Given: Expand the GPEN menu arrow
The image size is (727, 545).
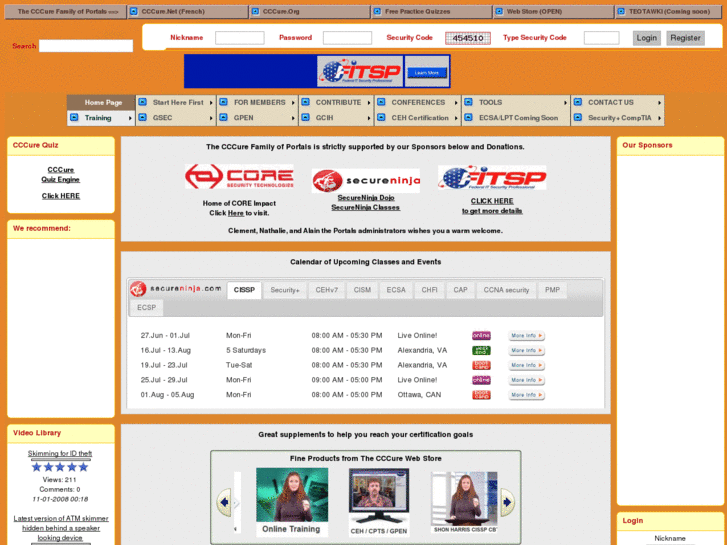Looking at the screenshot, I should coord(293,118).
